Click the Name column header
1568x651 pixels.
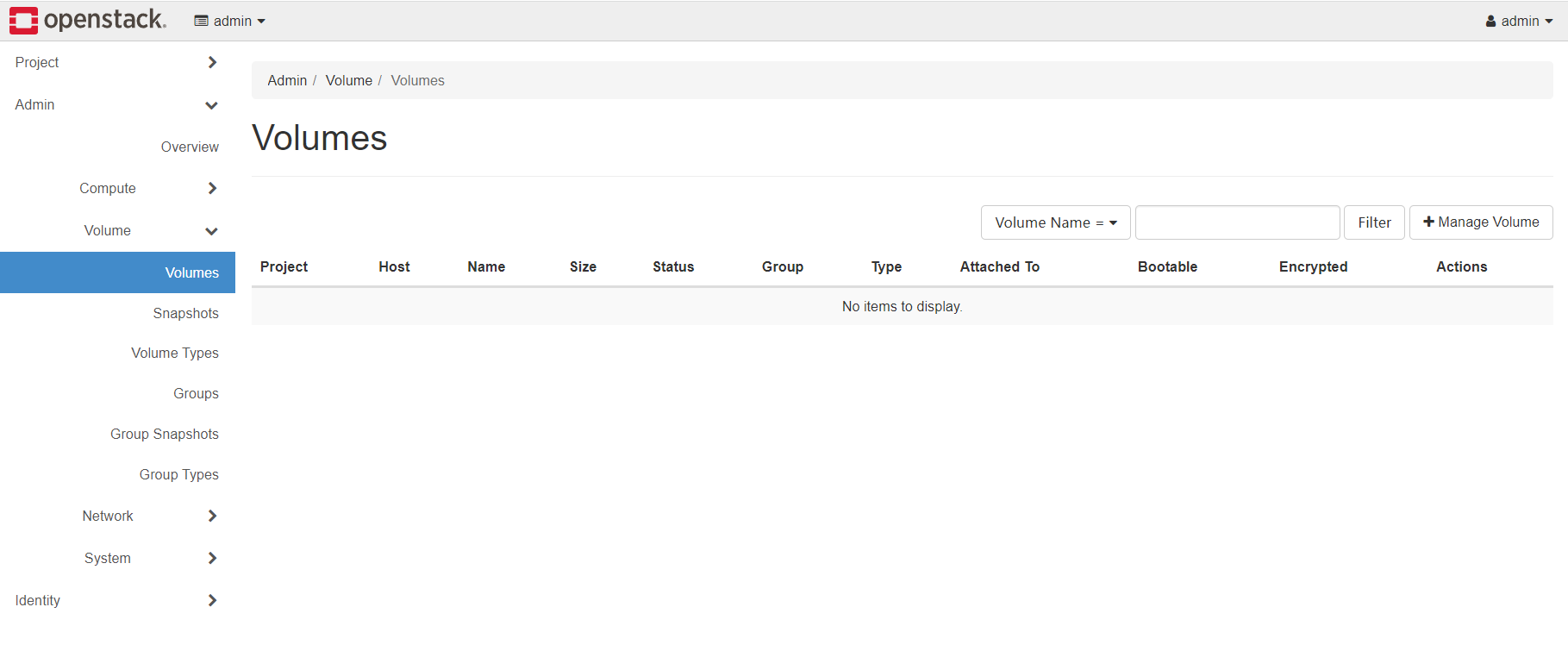coord(486,266)
